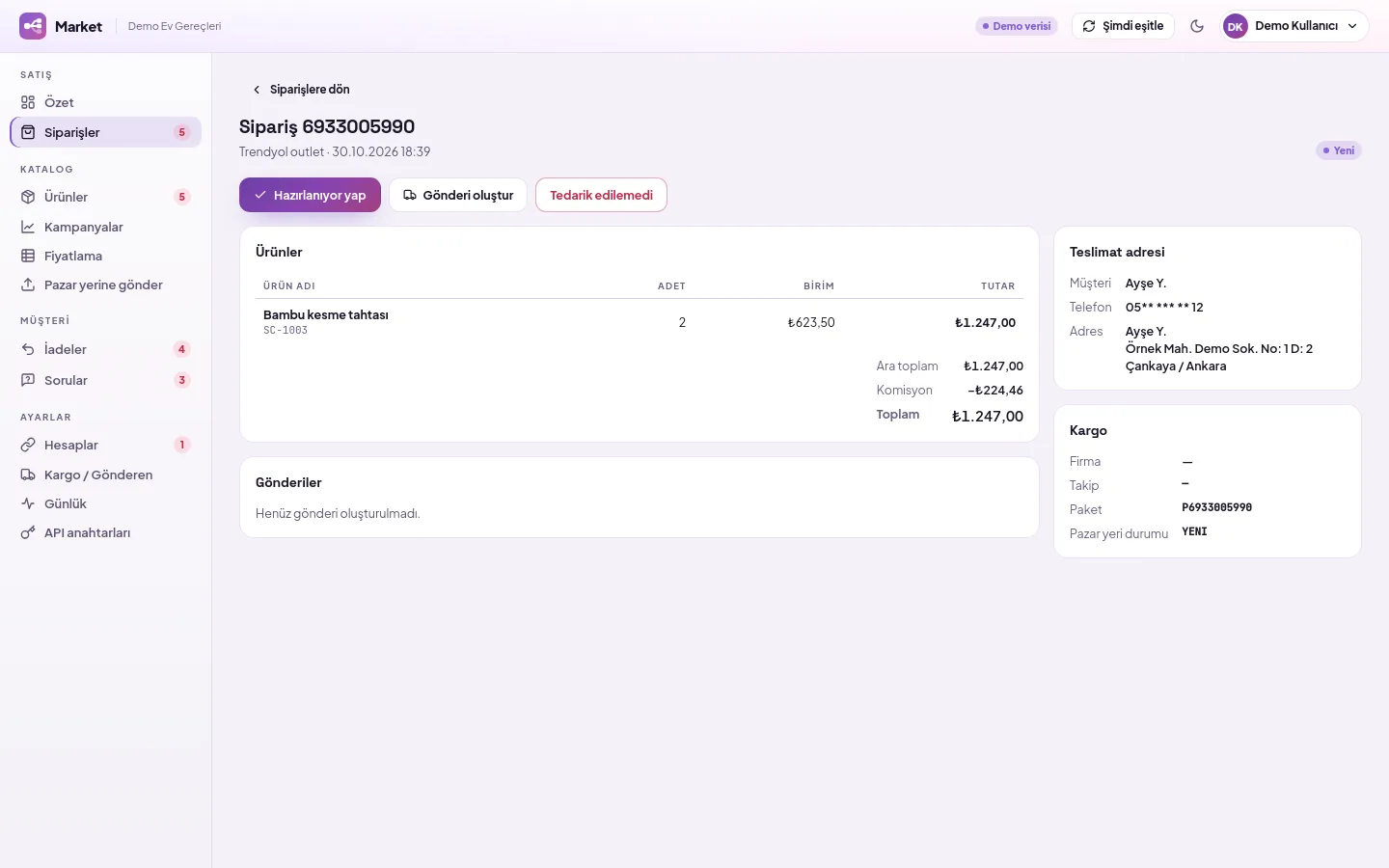
Task: Click the Sorular question icon
Action: [x=28, y=380]
